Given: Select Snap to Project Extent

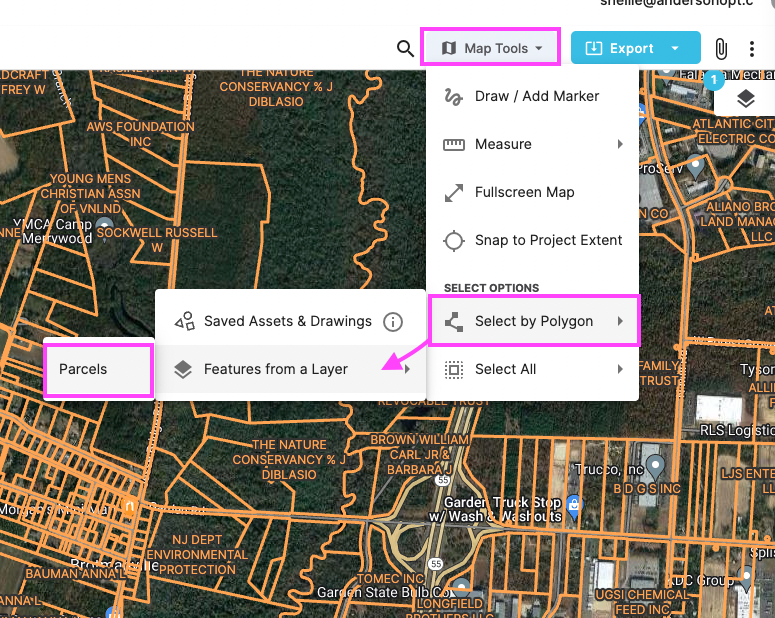Looking at the screenshot, I should pyautogui.click(x=532, y=240).
